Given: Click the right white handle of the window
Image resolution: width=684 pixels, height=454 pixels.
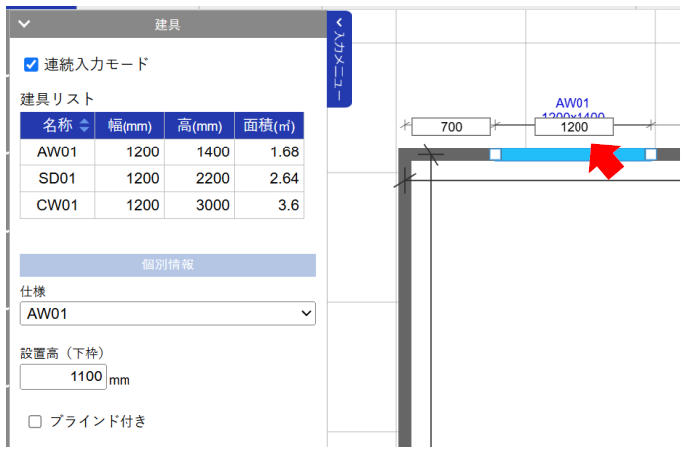Looking at the screenshot, I should point(651,154).
